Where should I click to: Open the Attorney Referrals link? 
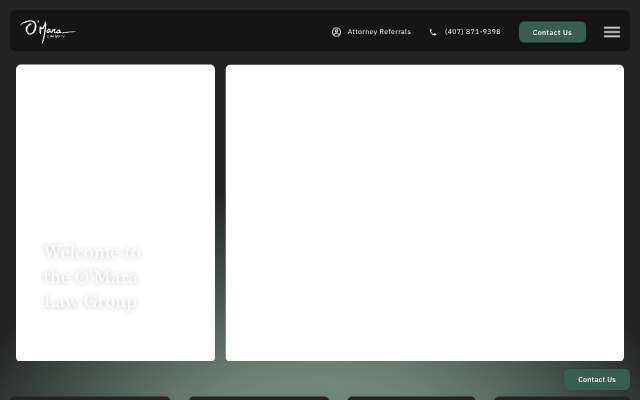(379, 32)
